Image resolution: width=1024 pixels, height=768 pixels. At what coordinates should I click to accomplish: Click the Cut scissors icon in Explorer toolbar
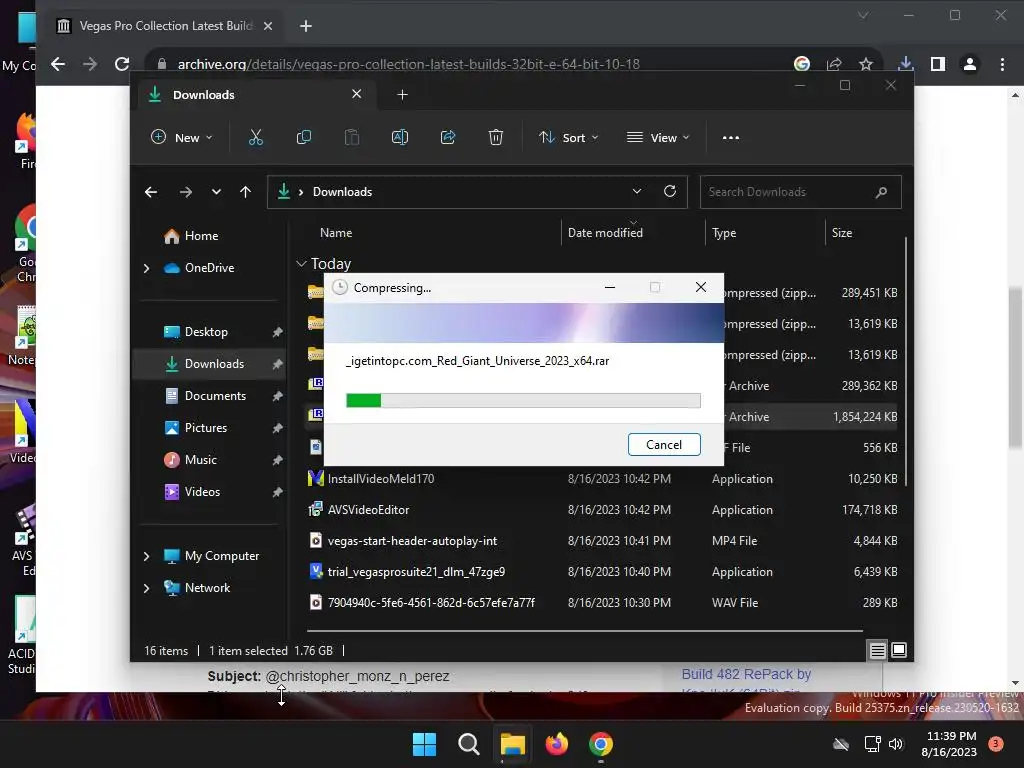point(255,138)
